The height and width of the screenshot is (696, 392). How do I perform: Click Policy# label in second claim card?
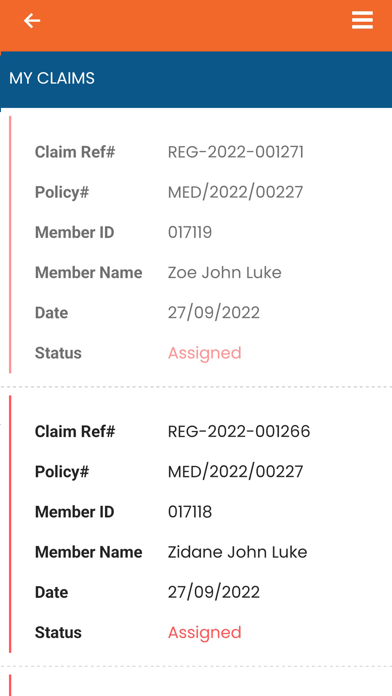(x=62, y=472)
